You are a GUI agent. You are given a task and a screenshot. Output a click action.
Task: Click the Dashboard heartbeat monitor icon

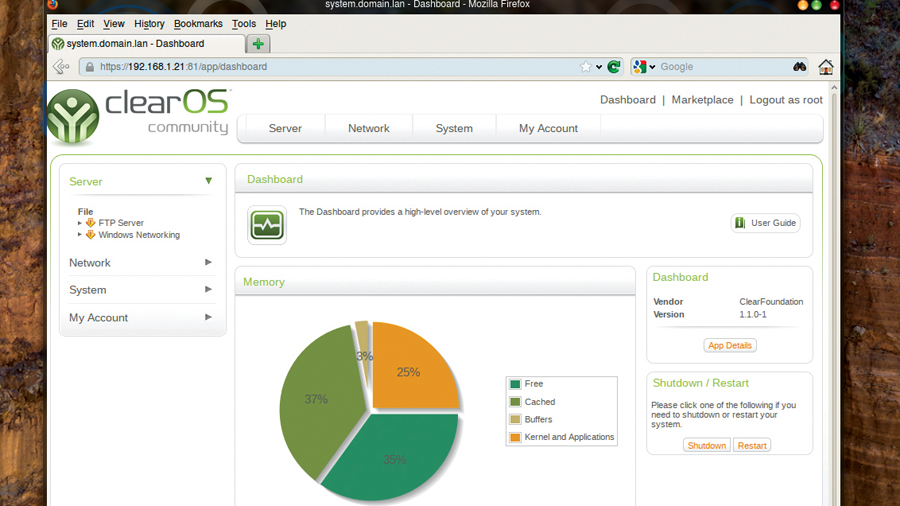(x=267, y=225)
